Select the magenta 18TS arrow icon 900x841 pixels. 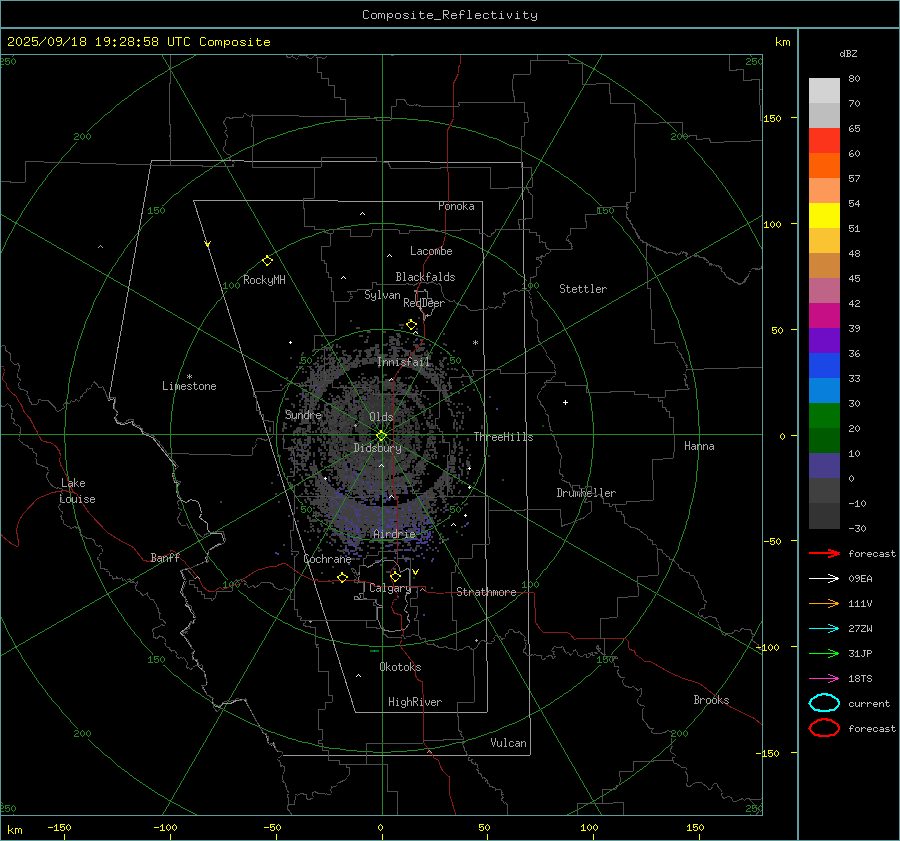pos(824,678)
